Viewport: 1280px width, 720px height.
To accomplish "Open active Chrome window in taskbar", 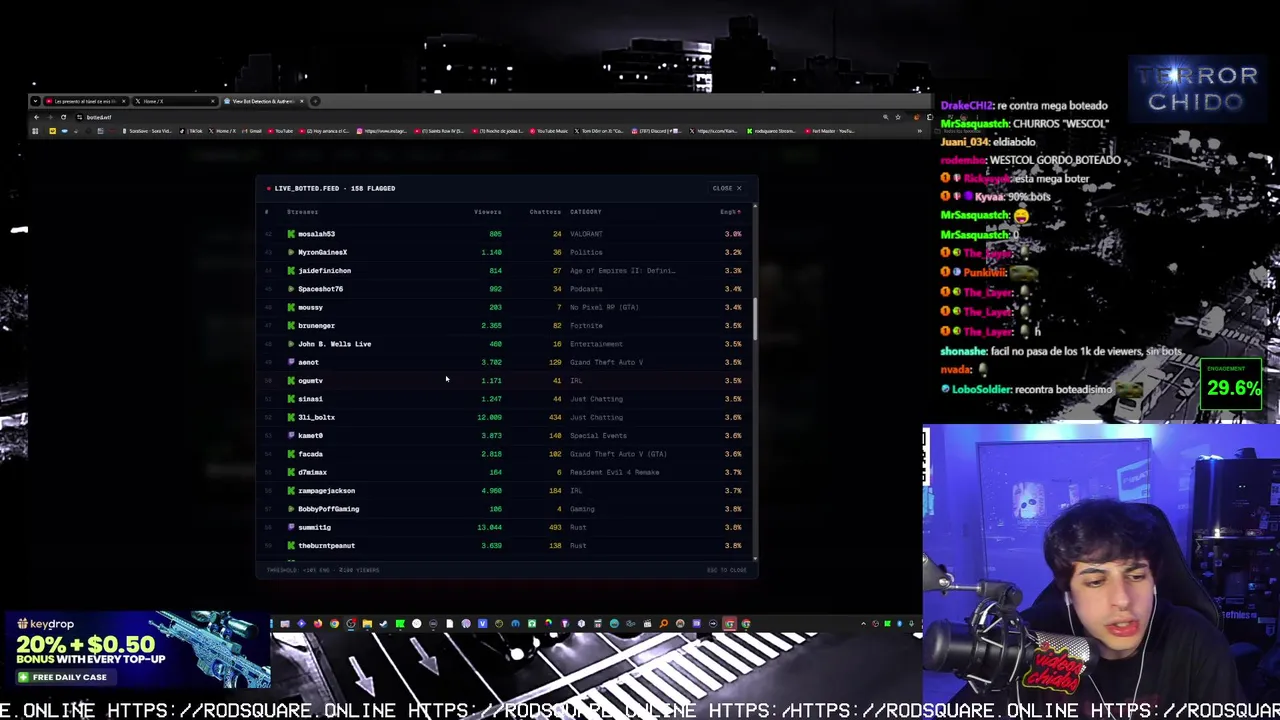I will (x=729, y=623).
